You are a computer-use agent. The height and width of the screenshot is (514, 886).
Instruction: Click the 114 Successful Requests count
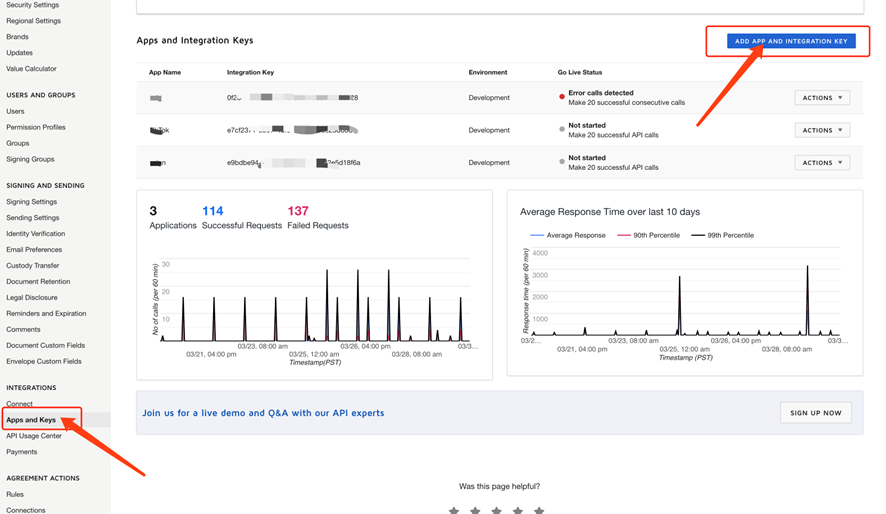pos(213,211)
